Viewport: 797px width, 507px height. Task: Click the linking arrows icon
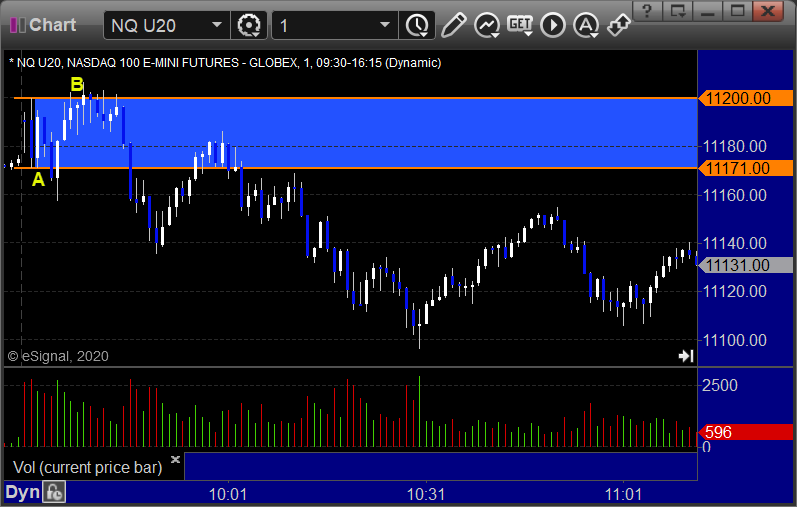point(619,25)
